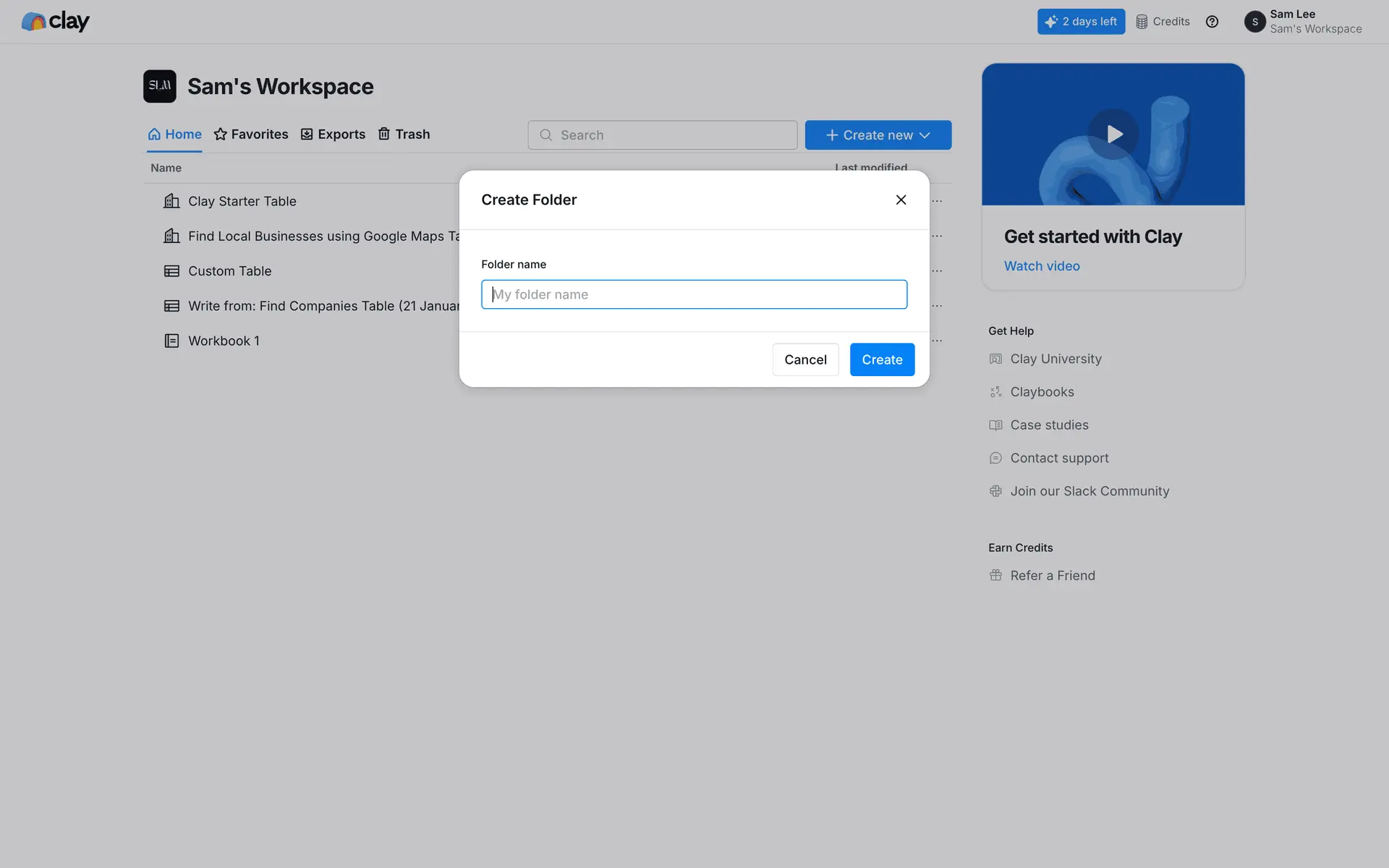This screenshot has height=868, width=1389.
Task: Close the Create Folder dialog
Action: pos(901,200)
